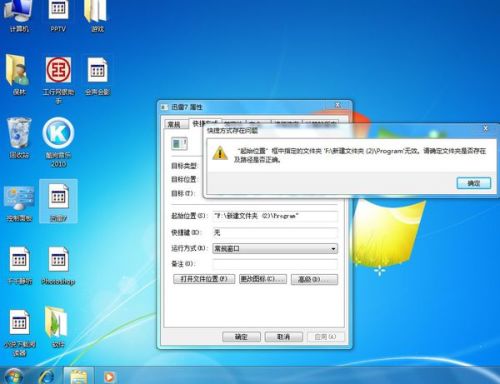This screenshot has height=384, width=500.
Task: Open the 计算机 desktop icon
Action: pos(18,15)
